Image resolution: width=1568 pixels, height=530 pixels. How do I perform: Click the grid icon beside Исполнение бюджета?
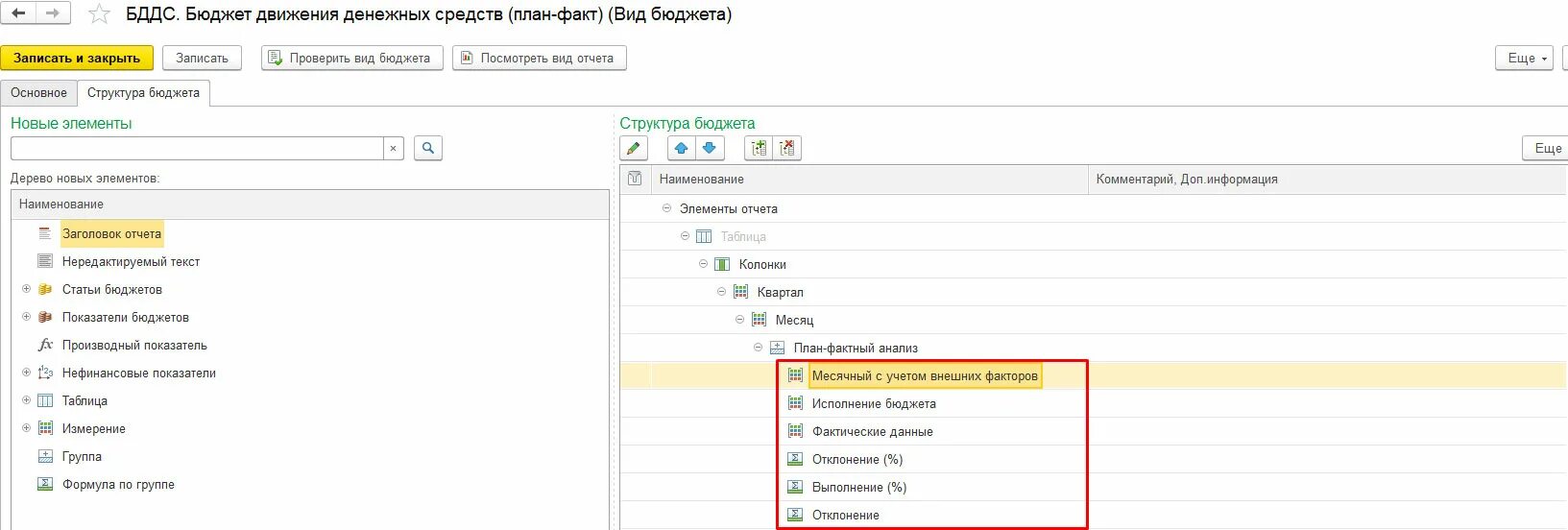(795, 403)
